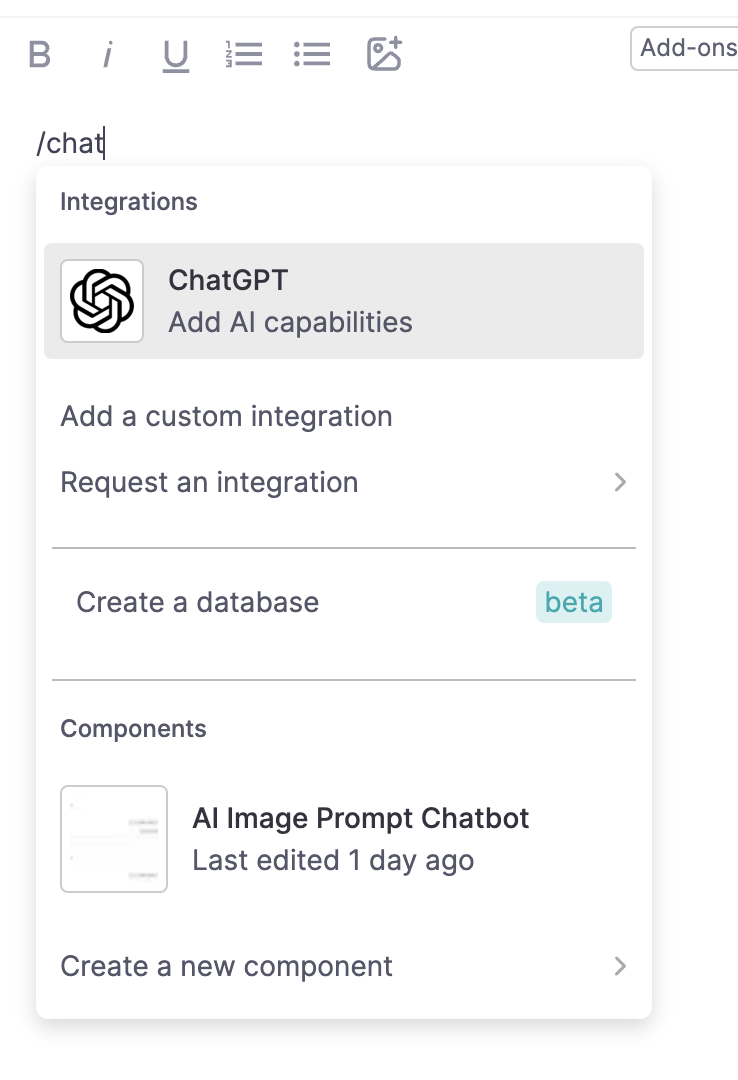Screen dimensions: 738x1080
Task: Click the Create a new component text
Action: (x=227, y=966)
